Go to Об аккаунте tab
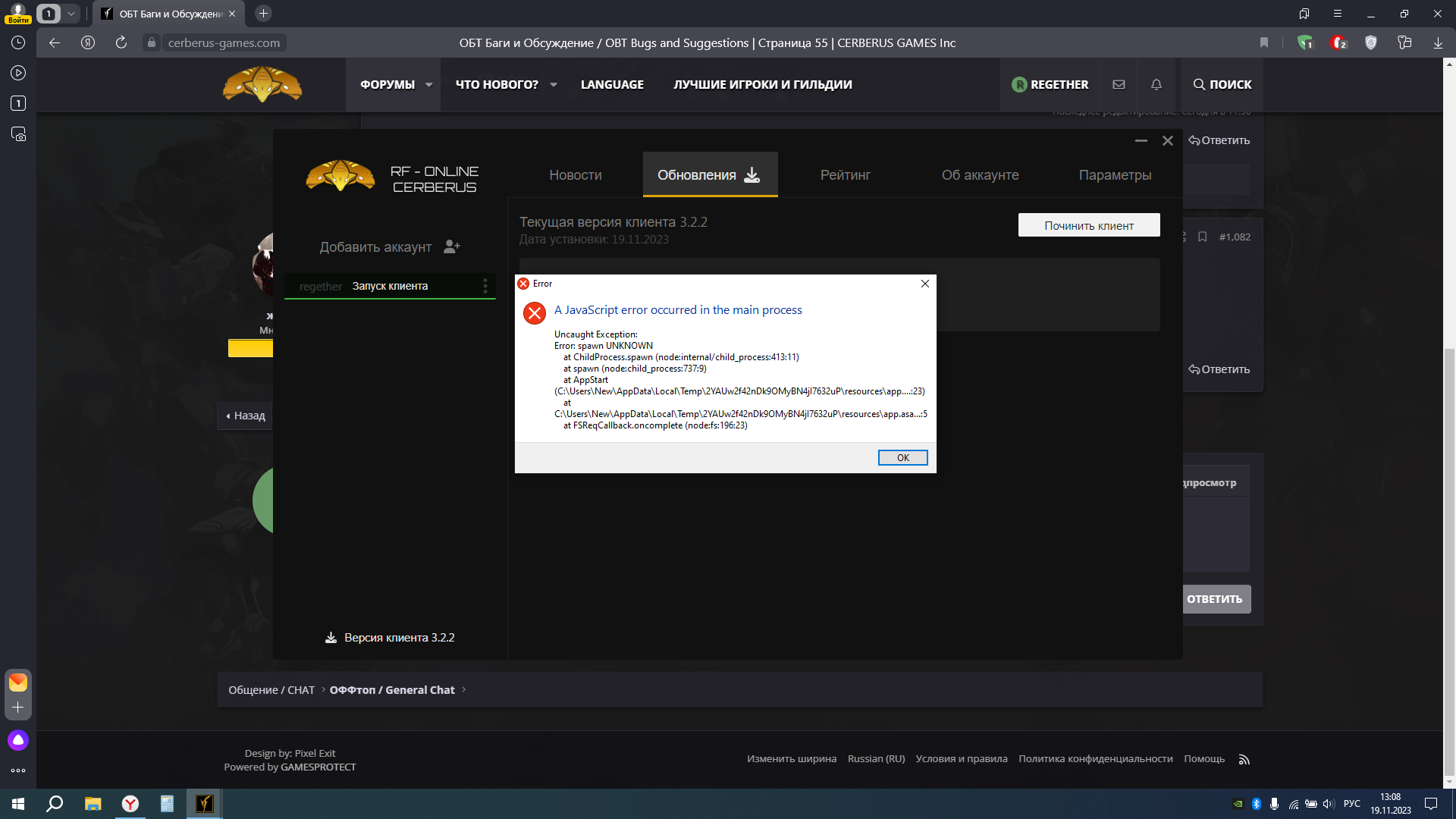The image size is (1456, 819). click(980, 175)
